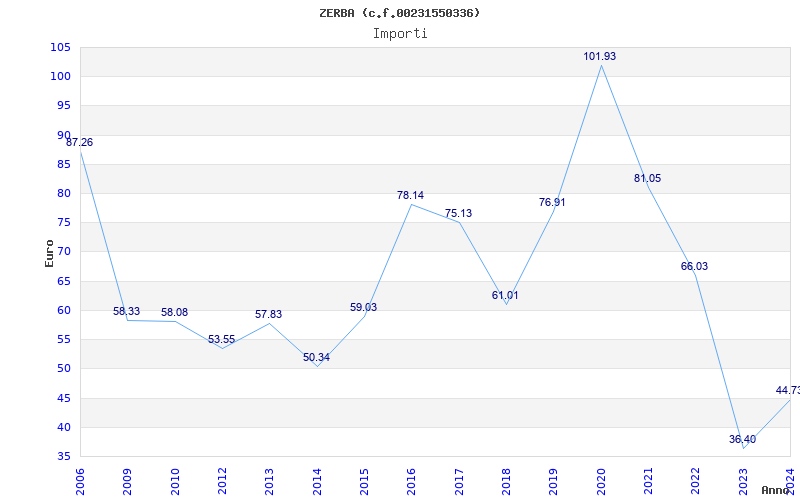Select the 58.08 data point label
Screen dimensions: 800x500
coord(174,312)
